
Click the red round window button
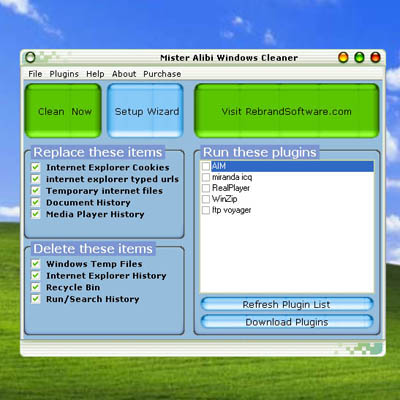pyautogui.click(x=376, y=58)
